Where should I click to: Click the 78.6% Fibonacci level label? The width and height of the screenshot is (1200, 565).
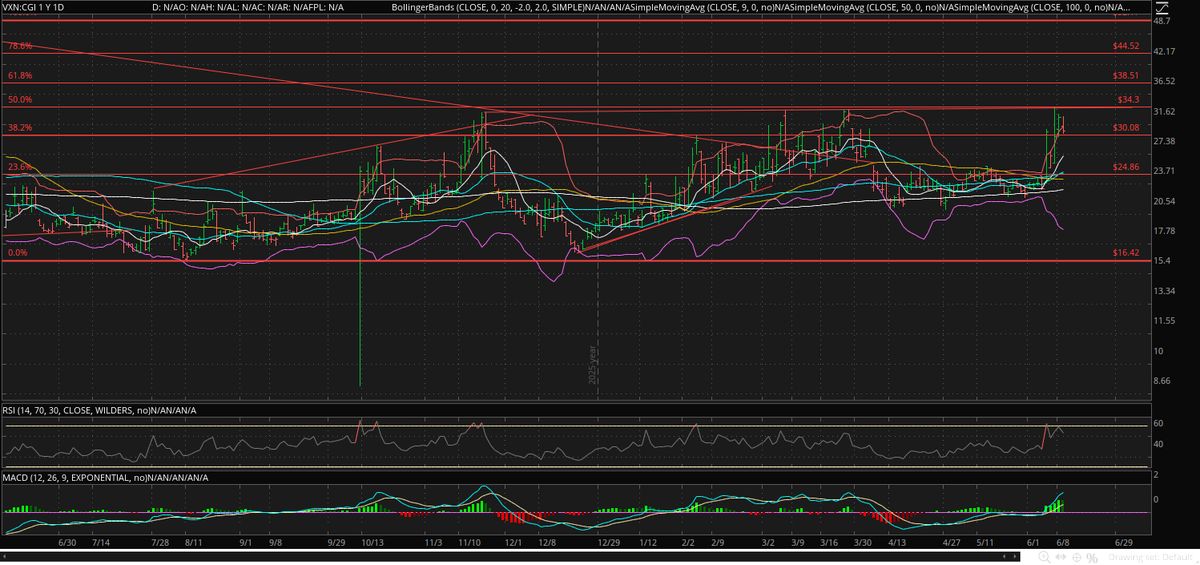click(18, 46)
